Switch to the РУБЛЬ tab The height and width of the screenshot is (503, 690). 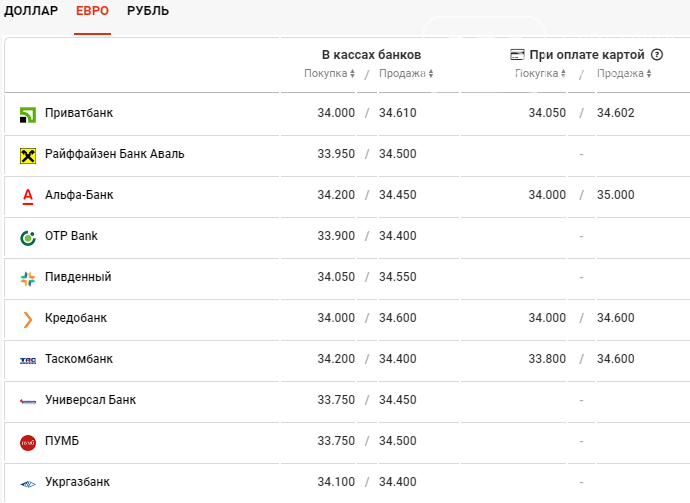click(x=148, y=11)
